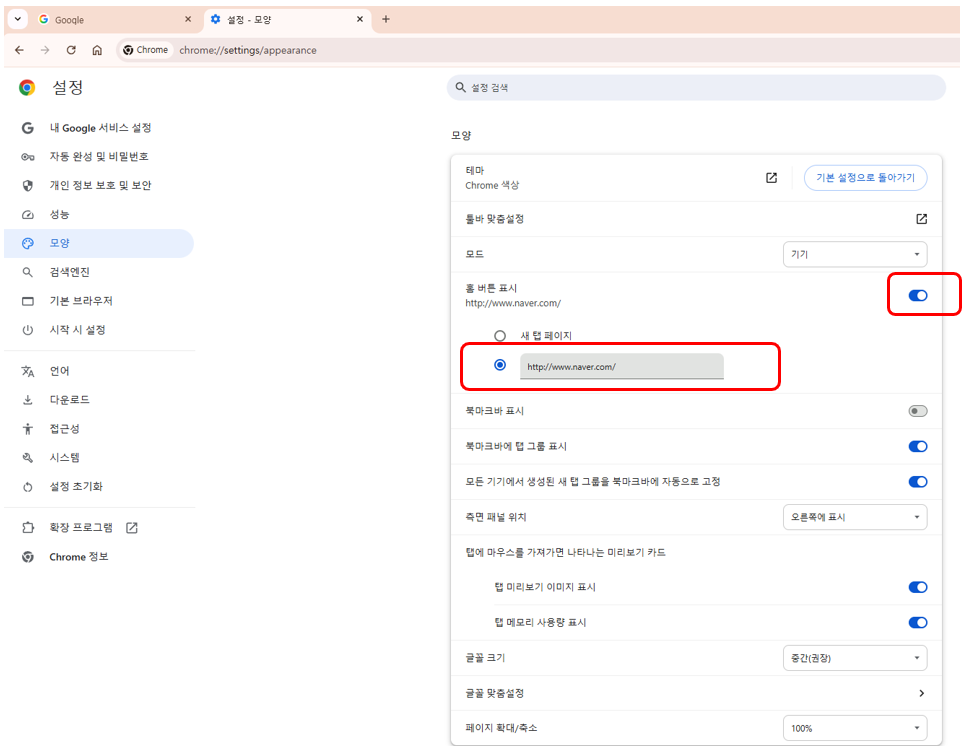
Task: Open the tab search dropdown arrow
Action: pos(17,19)
